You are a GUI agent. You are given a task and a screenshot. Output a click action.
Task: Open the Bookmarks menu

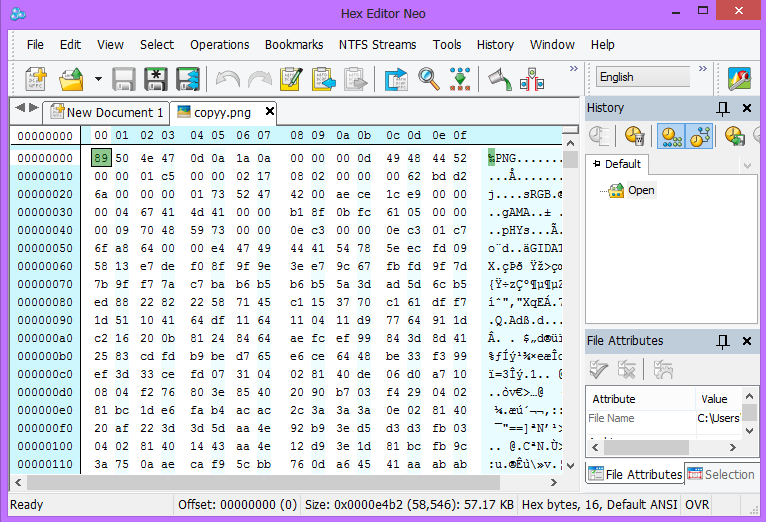[x=294, y=44]
